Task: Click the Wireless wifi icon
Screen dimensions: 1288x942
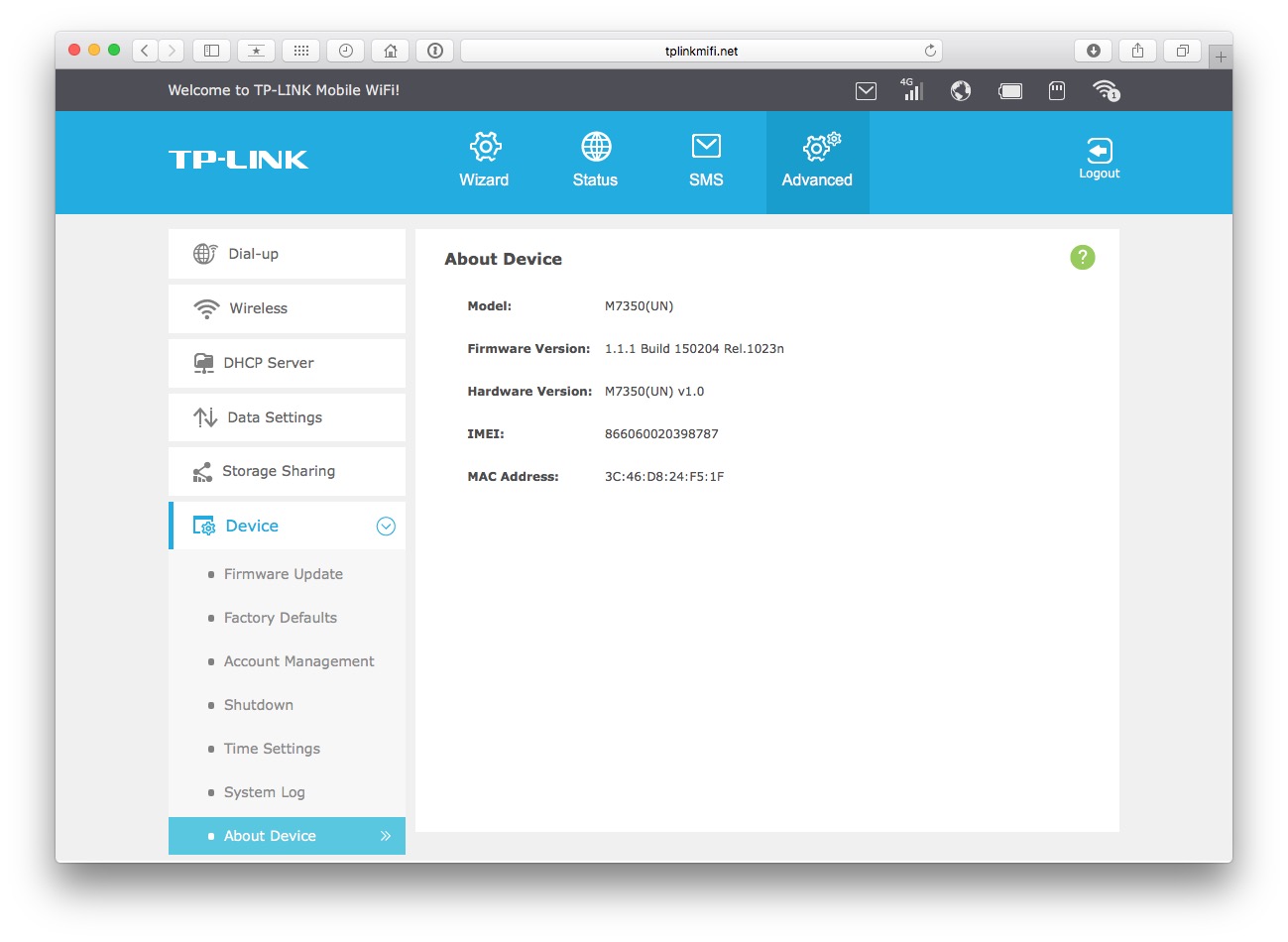Action: pyautogui.click(x=206, y=309)
